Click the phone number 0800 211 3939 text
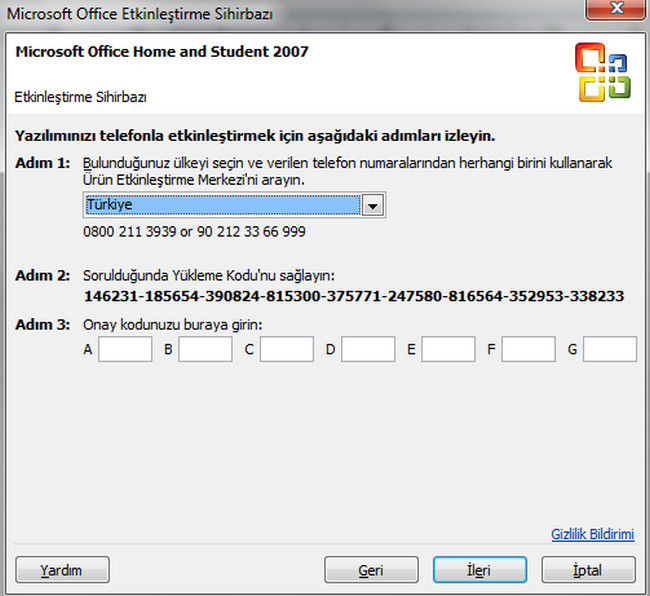This screenshot has height=596, width=650. [x=130, y=231]
